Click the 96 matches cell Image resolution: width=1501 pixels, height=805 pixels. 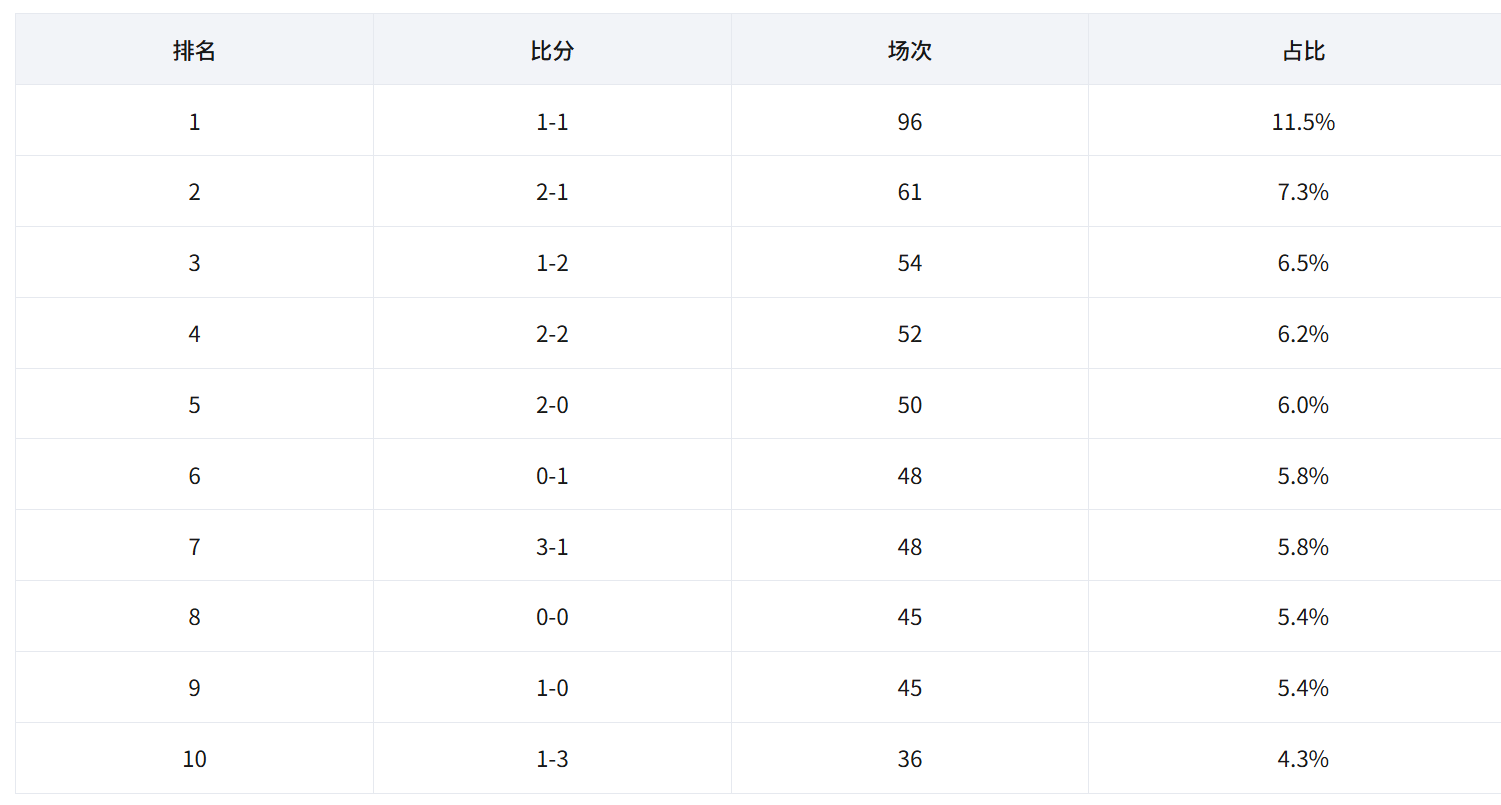coord(909,121)
